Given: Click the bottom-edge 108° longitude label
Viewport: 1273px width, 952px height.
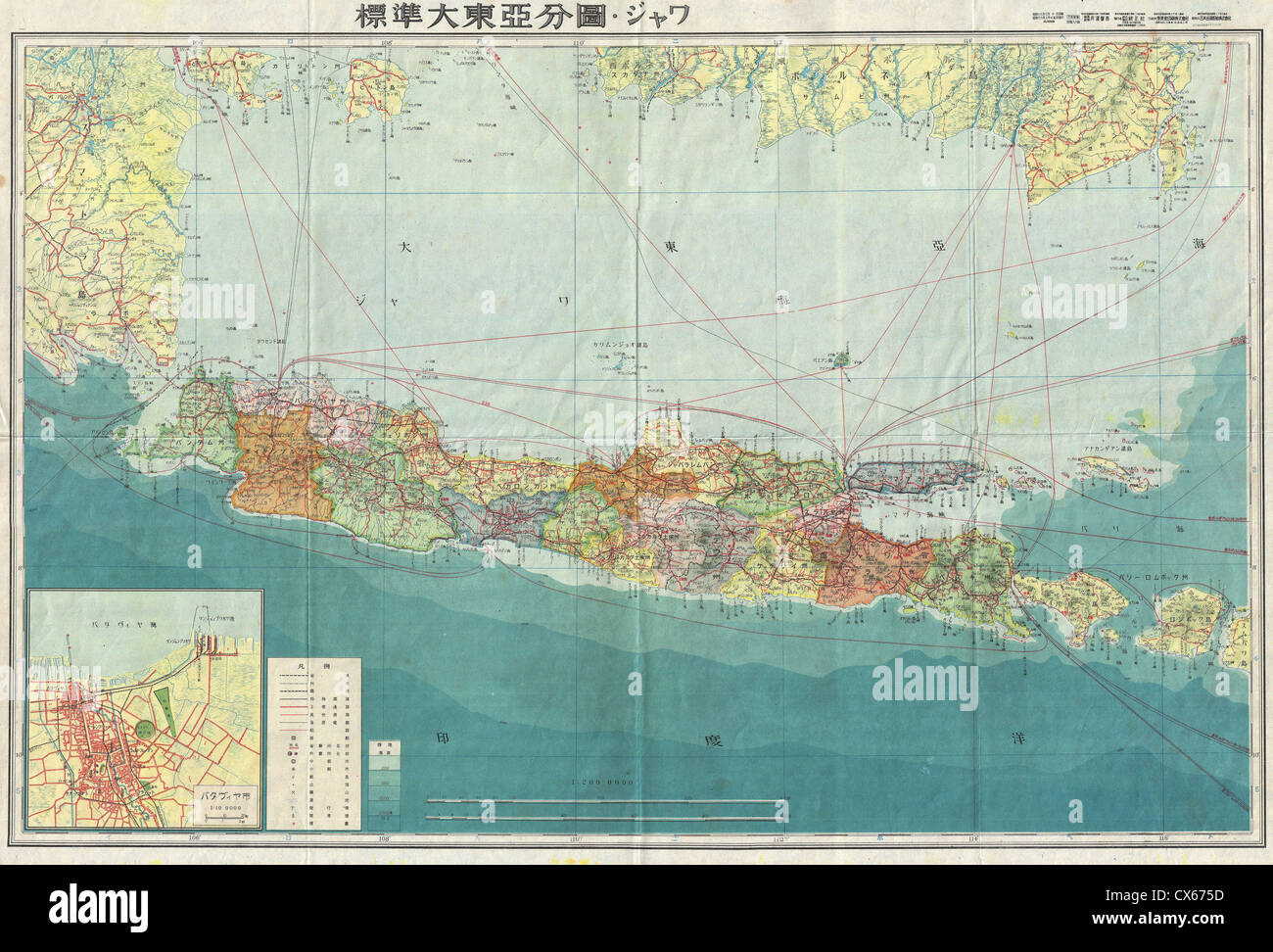Looking at the screenshot, I should click(x=385, y=838).
